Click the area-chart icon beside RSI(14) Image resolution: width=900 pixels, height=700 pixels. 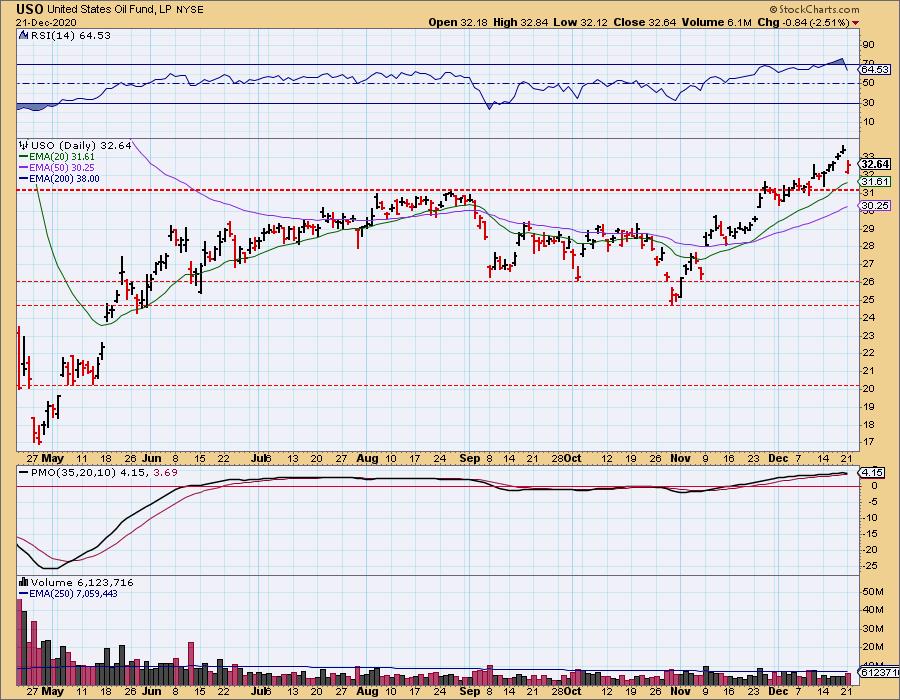pos(23,35)
